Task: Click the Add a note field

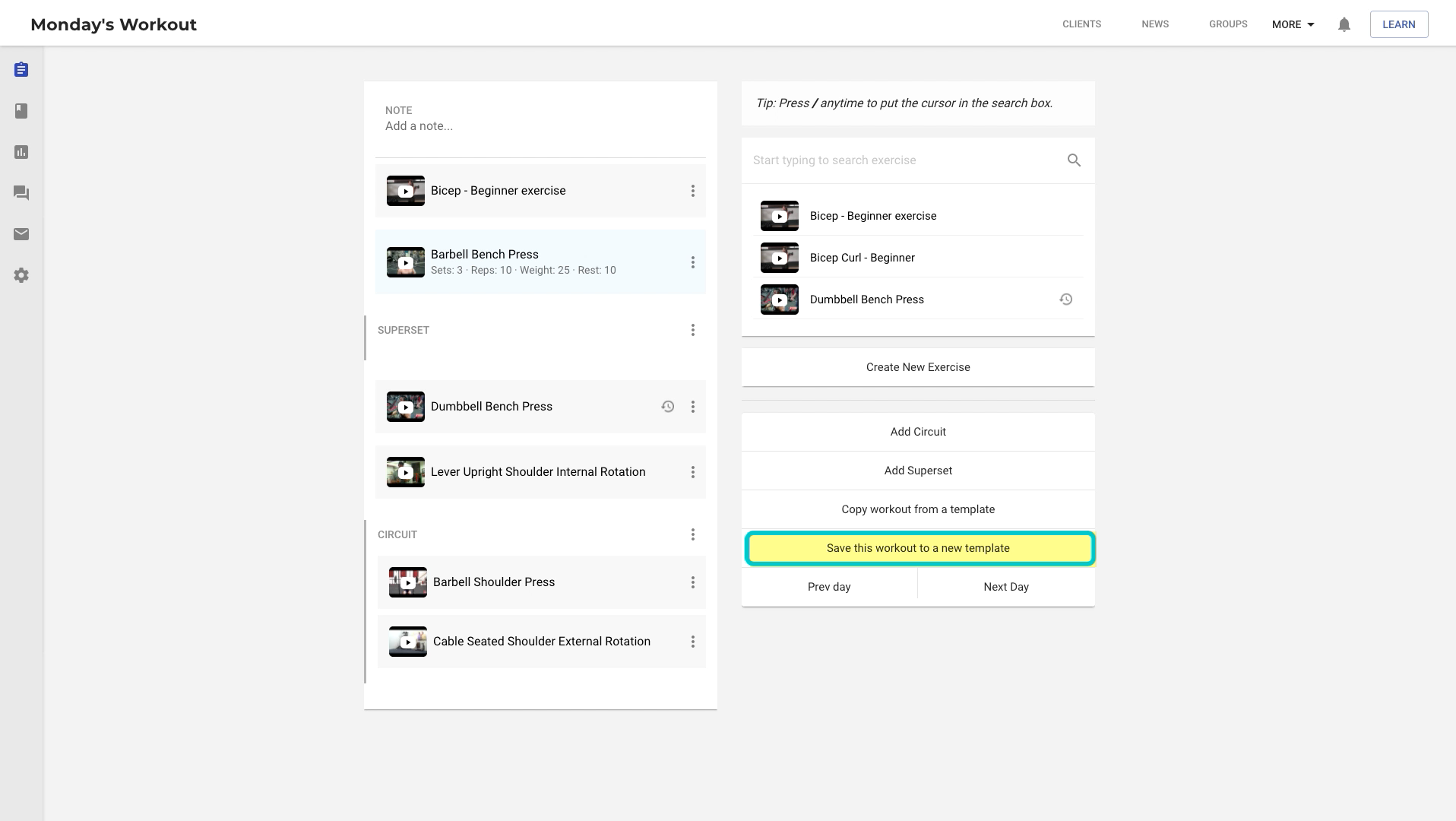Action: (x=419, y=126)
